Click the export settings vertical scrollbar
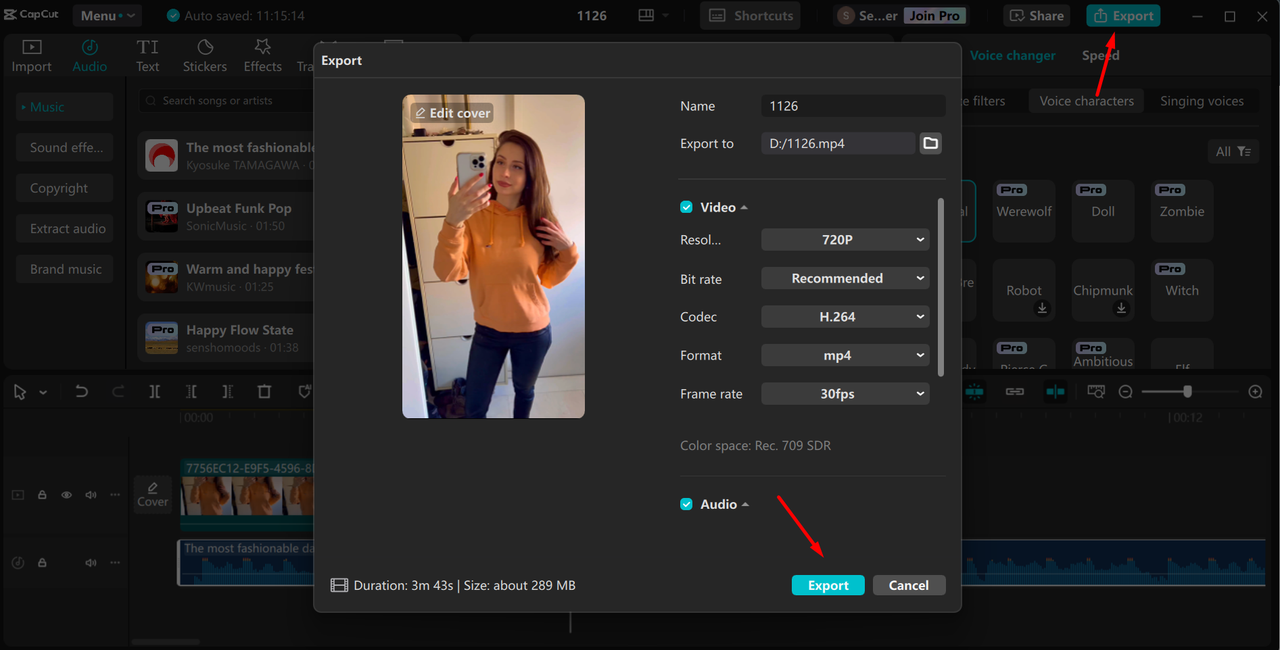Image resolution: width=1280 pixels, height=650 pixels. pos(940,287)
